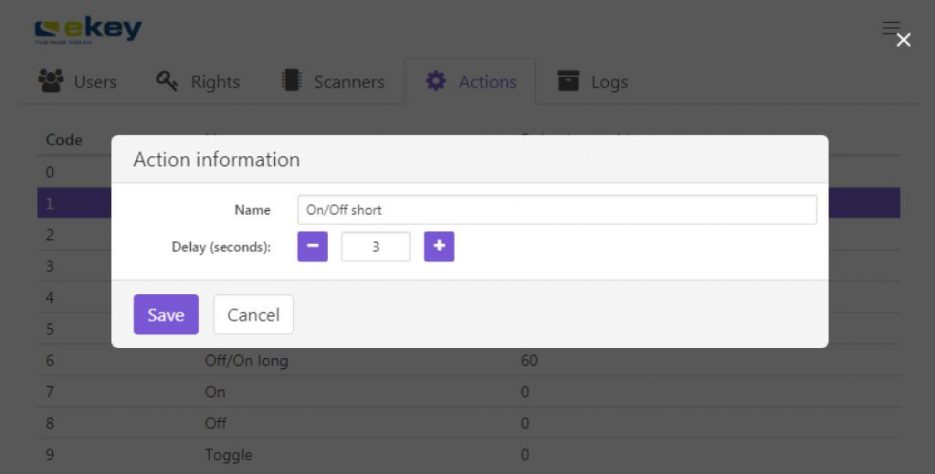Click the Actions gear icon
The height and width of the screenshot is (474, 935).
click(x=435, y=80)
